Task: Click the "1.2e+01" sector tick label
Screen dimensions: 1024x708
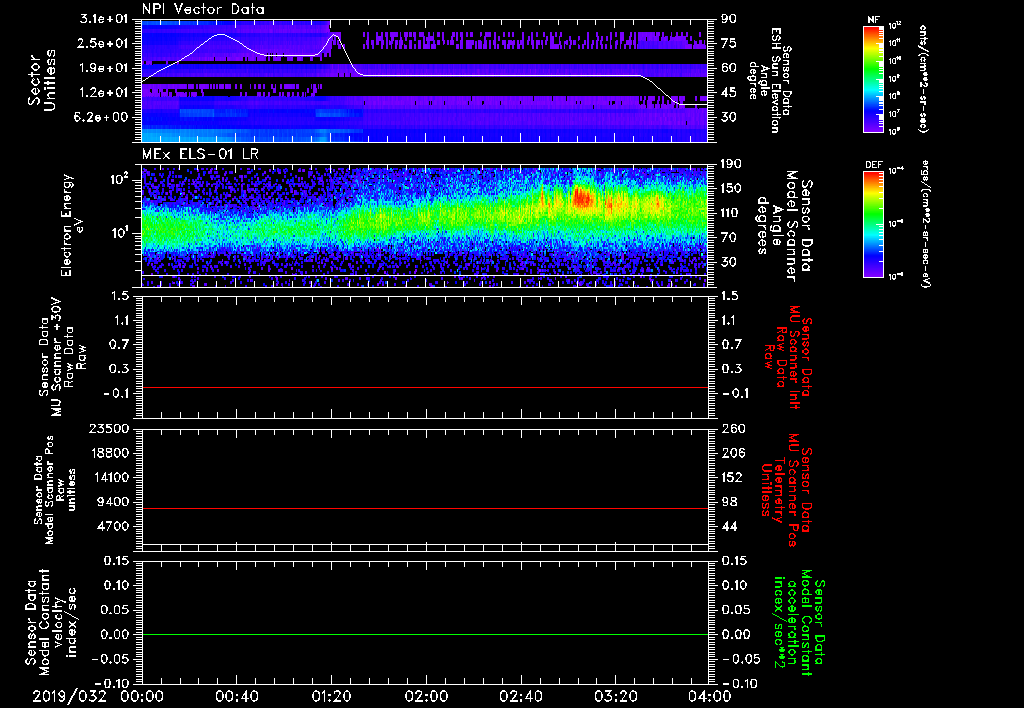Action: pos(106,93)
